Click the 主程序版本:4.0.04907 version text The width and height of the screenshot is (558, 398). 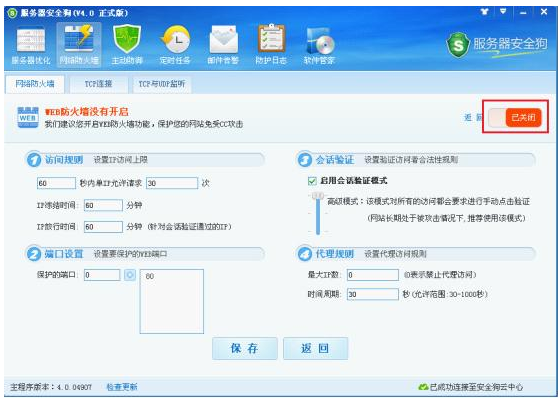(51, 387)
